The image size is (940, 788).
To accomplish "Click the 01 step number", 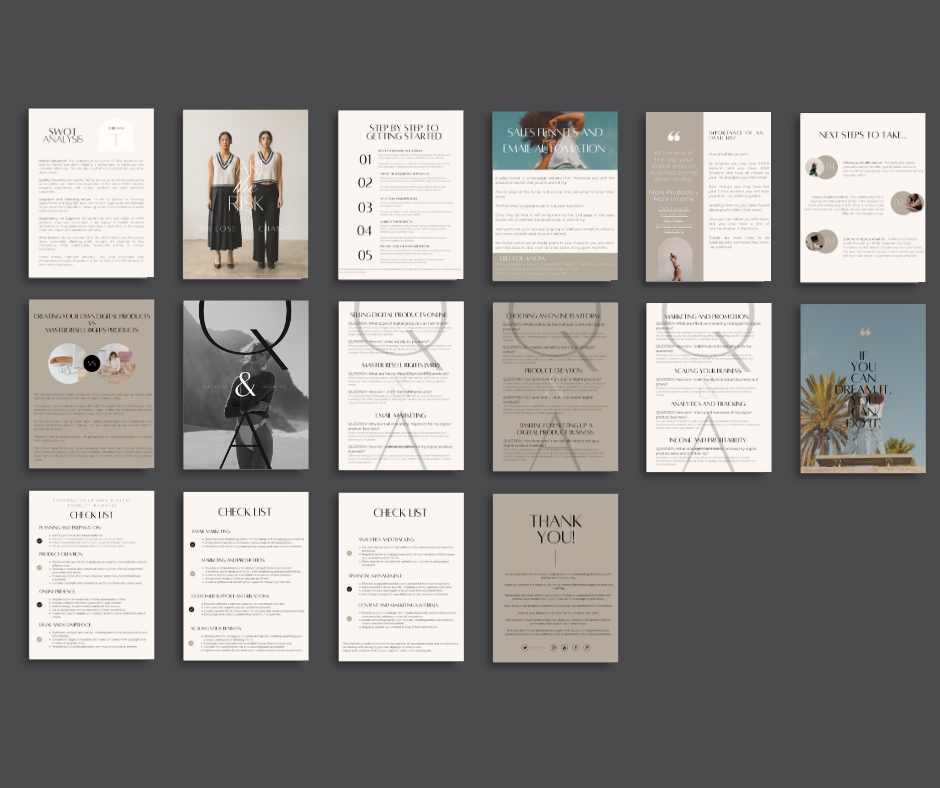I will [x=365, y=159].
